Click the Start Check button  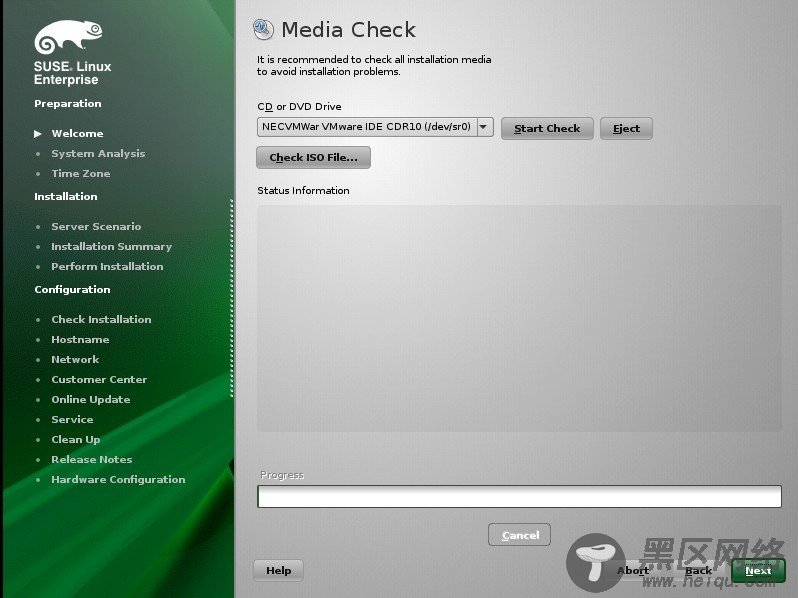547,128
